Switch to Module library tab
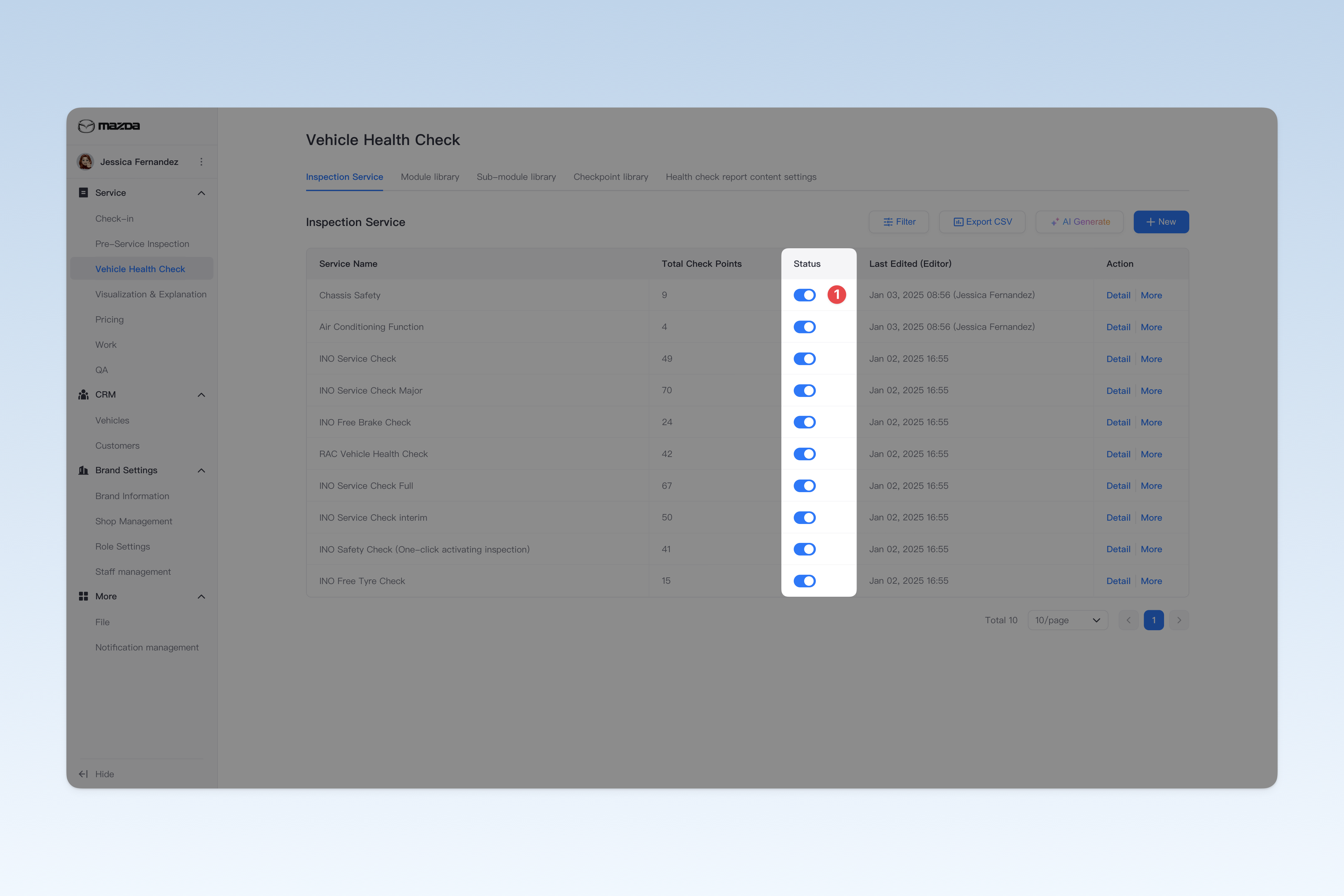Screen dimensions: 1344x896 (430, 177)
